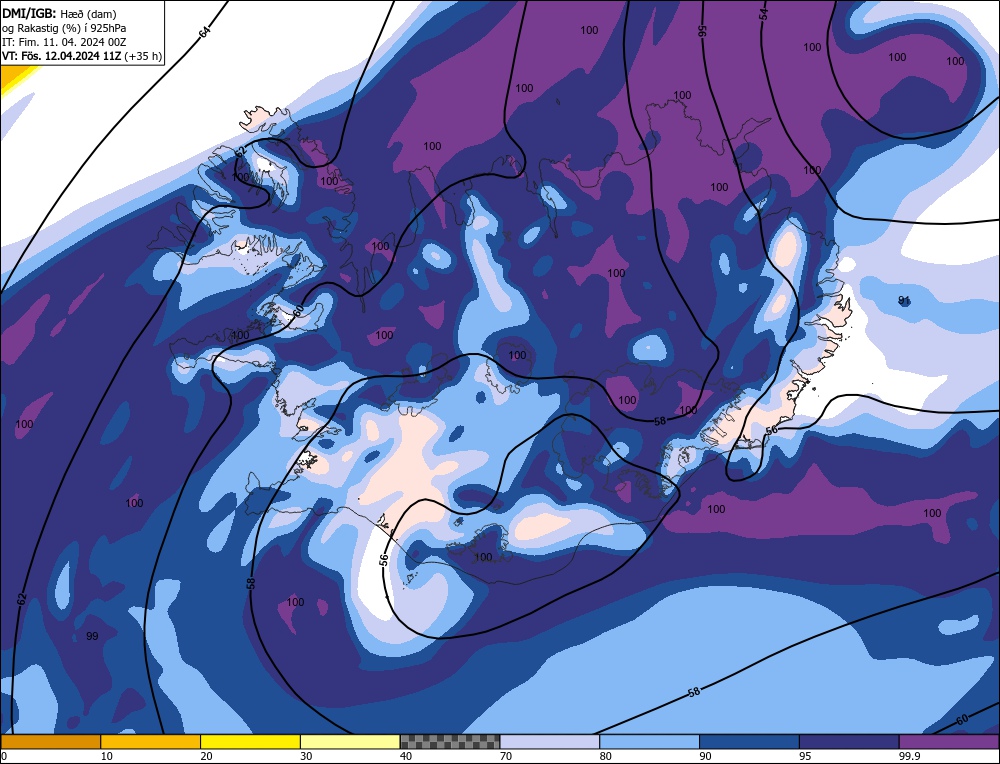
Task: Click the legend scale value '40'
Action: (406, 756)
